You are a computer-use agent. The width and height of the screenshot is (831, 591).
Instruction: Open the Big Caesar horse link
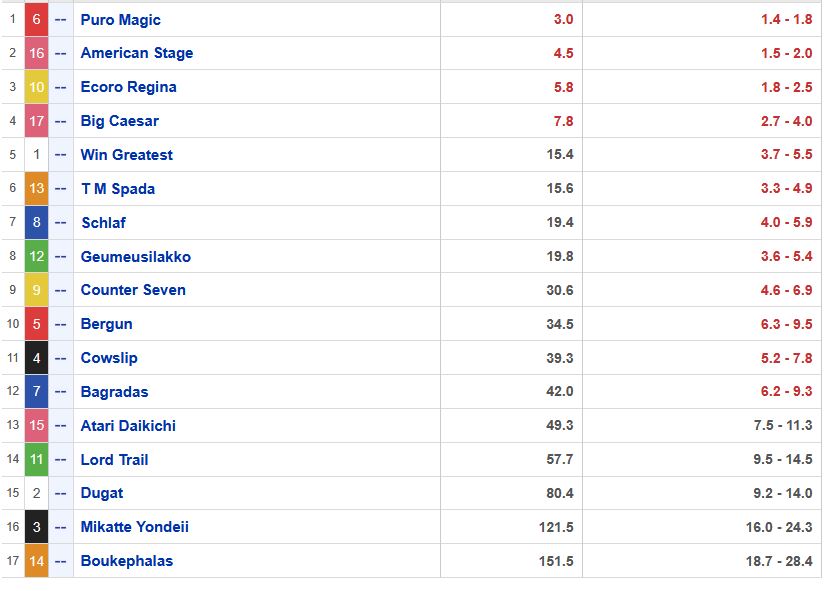click(119, 121)
